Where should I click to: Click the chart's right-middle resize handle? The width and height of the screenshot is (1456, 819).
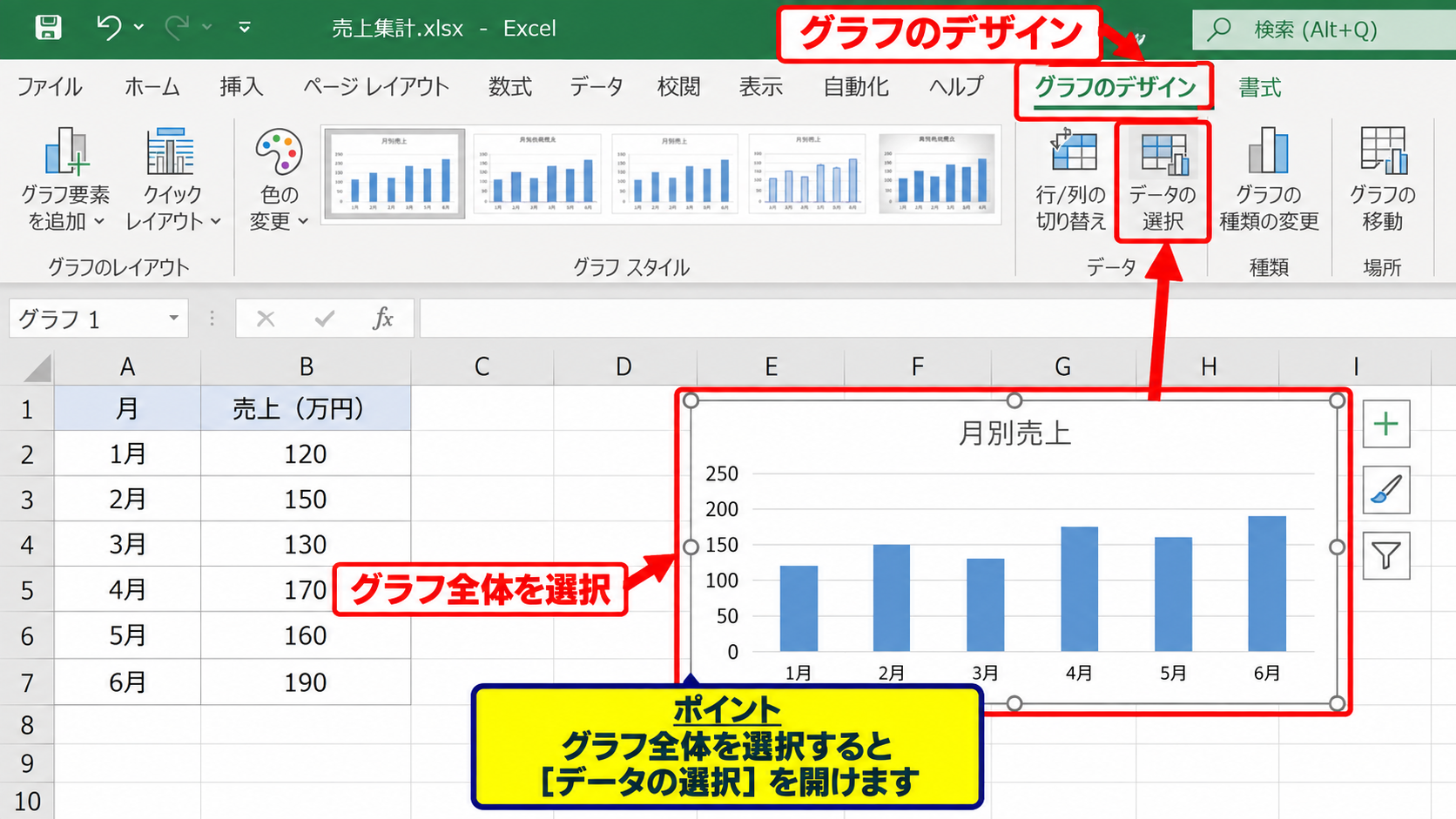tap(1338, 547)
